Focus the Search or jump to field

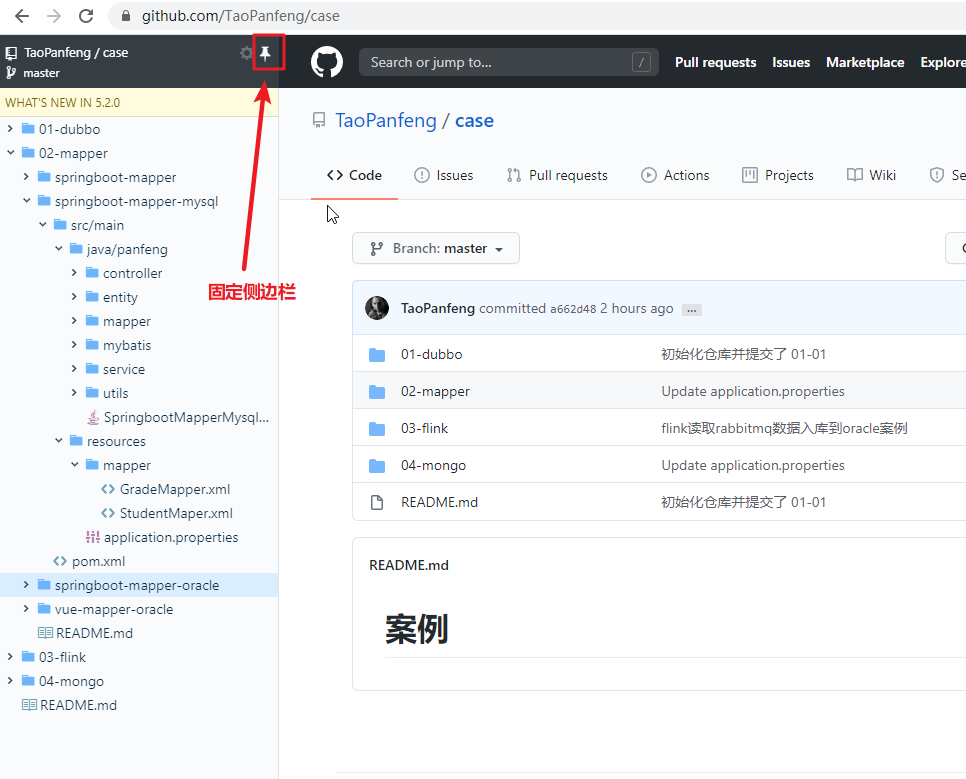tap(509, 62)
